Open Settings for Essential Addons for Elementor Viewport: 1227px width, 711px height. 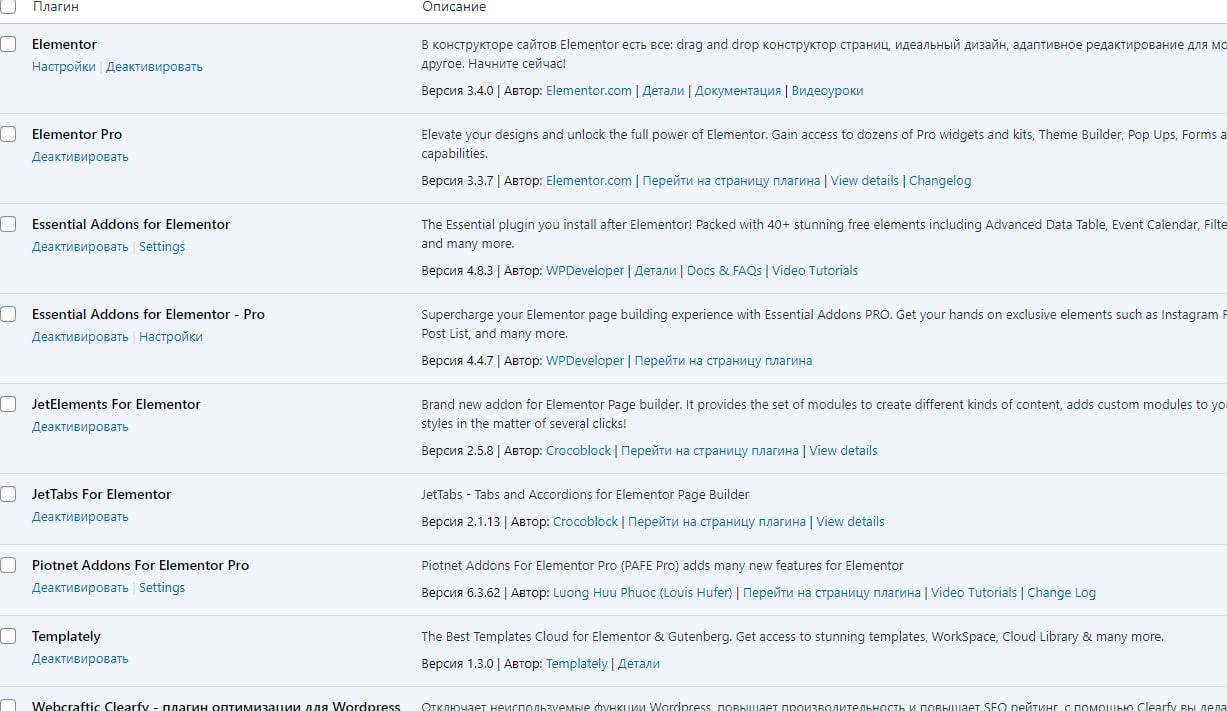click(x=162, y=247)
